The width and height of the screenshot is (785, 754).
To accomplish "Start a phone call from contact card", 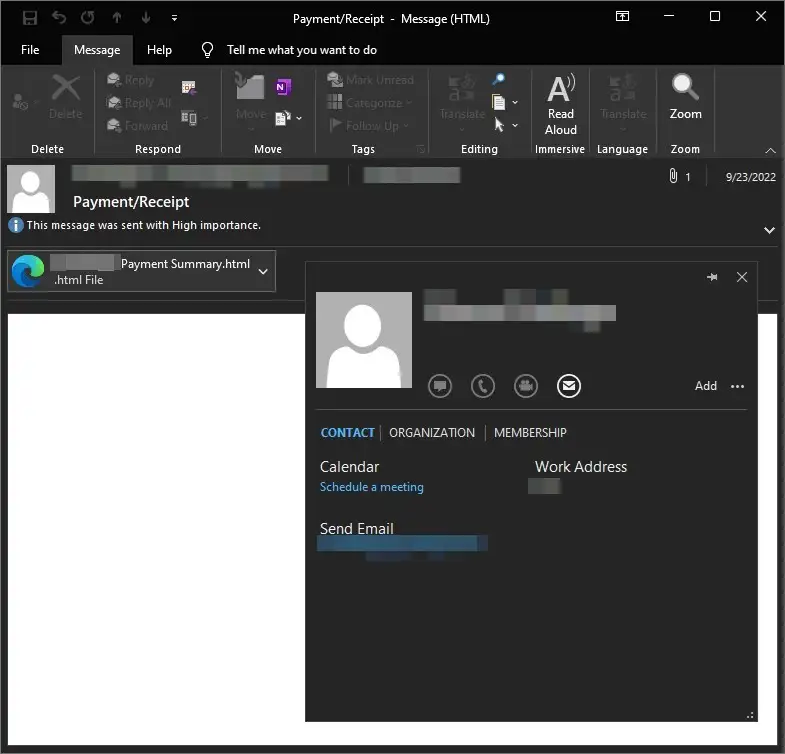I will point(483,386).
